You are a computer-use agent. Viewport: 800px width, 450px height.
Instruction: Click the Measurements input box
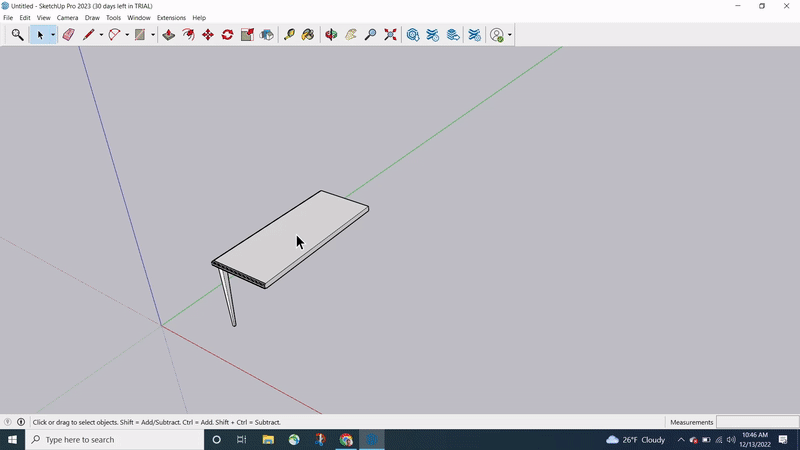[x=757, y=422]
